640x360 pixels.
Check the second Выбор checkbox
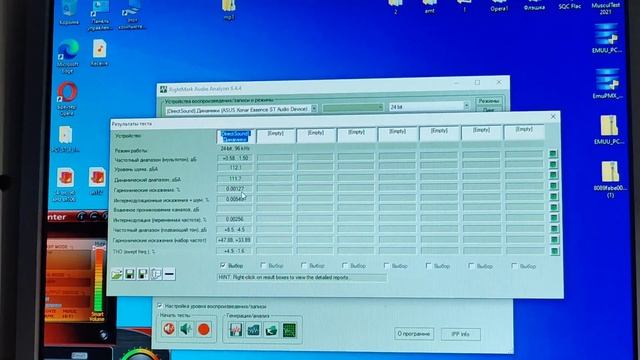coord(263,265)
